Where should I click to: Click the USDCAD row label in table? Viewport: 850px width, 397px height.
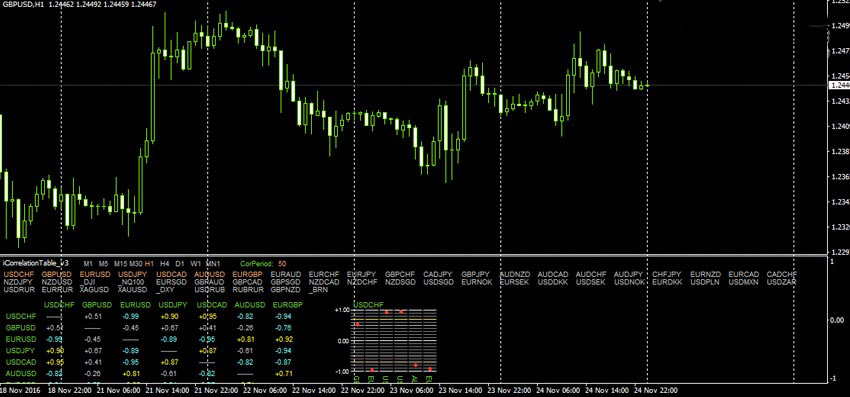click(x=21, y=362)
